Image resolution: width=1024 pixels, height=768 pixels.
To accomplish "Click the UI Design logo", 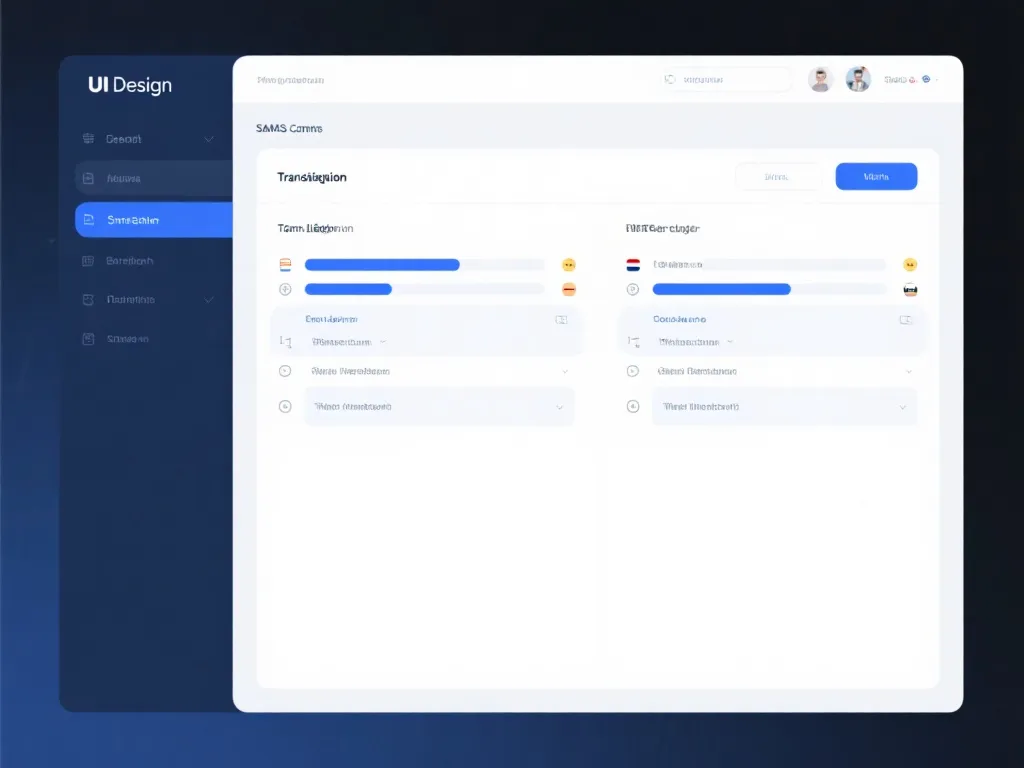I will (130, 85).
